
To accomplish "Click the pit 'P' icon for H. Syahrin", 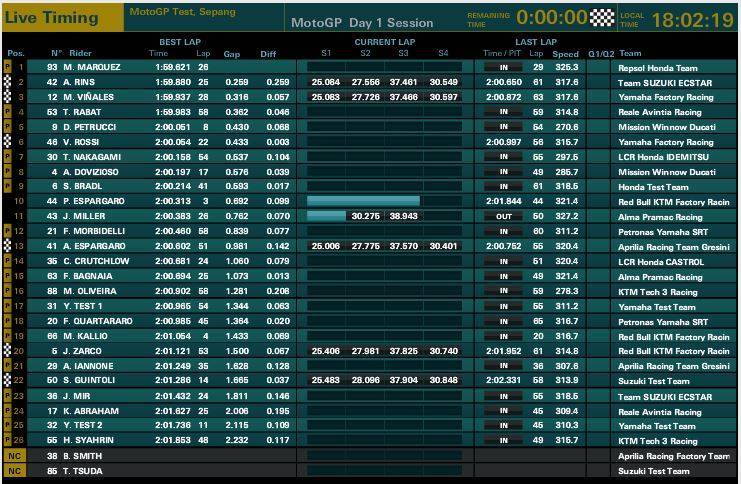I will click(7, 440).
